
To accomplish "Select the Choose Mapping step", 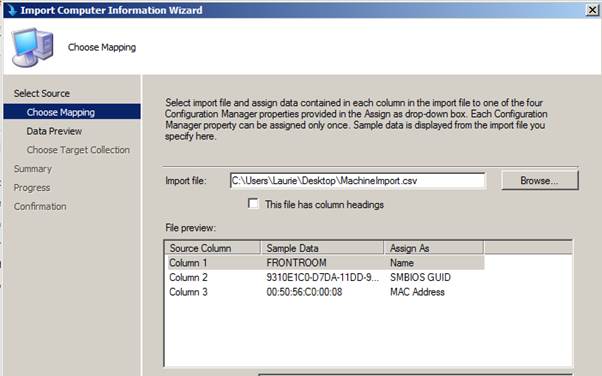I will [72, 112].
